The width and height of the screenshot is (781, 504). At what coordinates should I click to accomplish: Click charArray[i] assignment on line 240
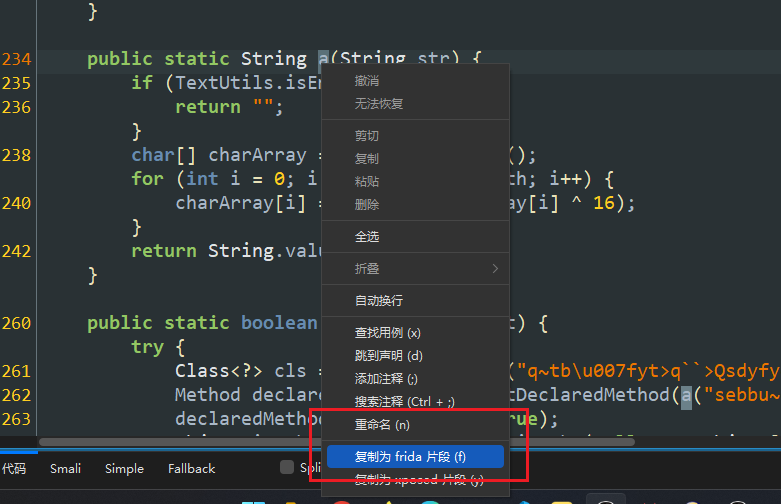point(241,203)
